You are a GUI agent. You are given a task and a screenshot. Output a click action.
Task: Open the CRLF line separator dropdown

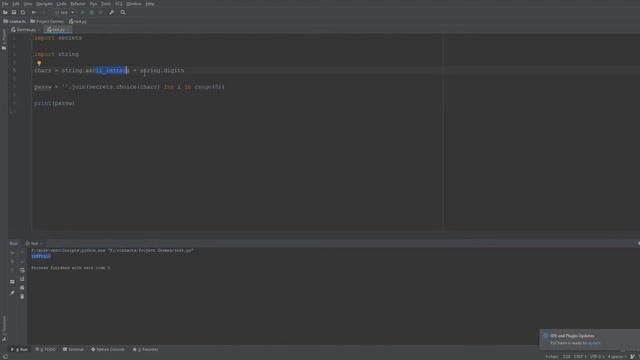tap(580, 357)
